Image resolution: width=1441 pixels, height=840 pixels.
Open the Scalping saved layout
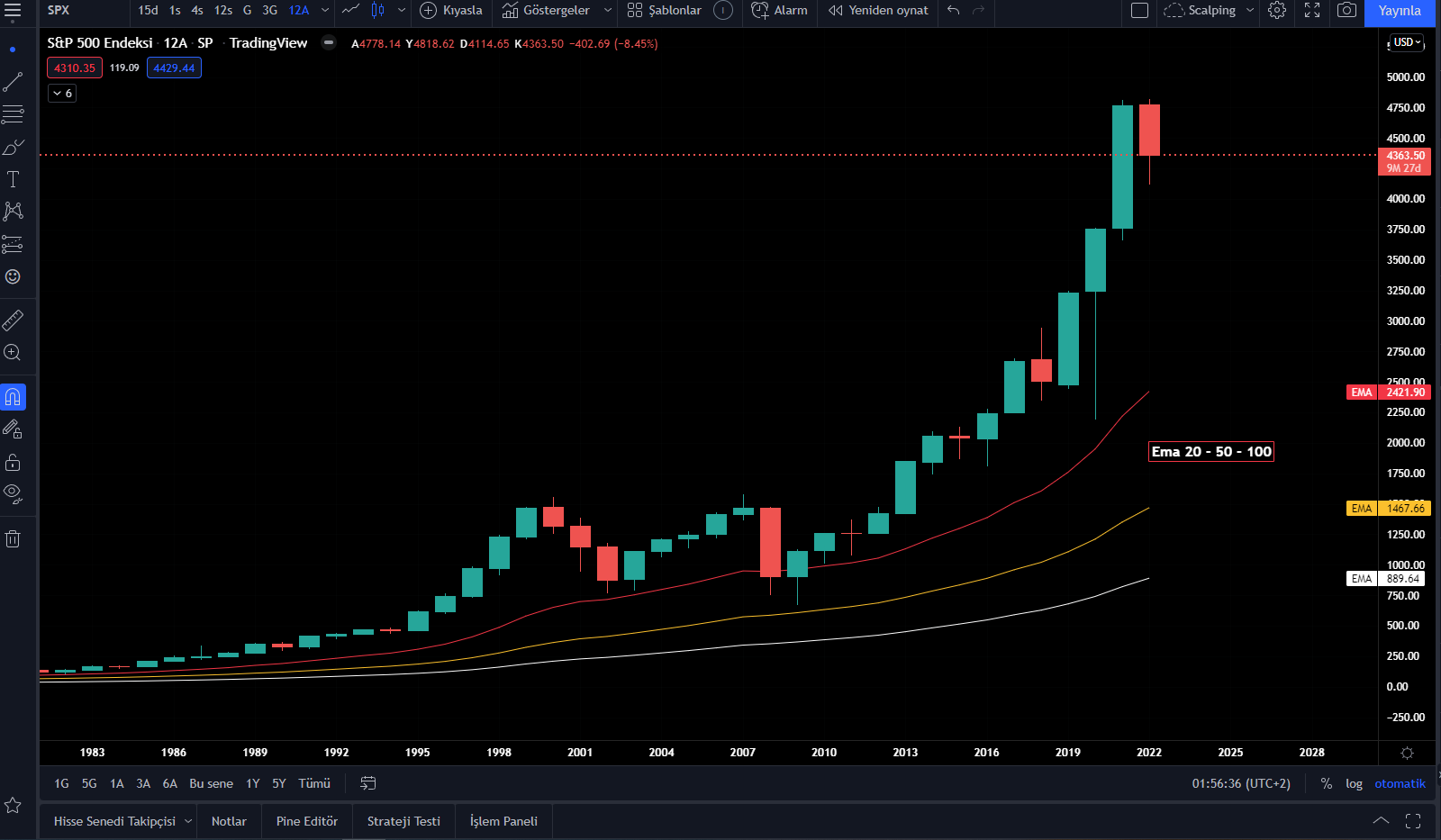point(1201,11)
